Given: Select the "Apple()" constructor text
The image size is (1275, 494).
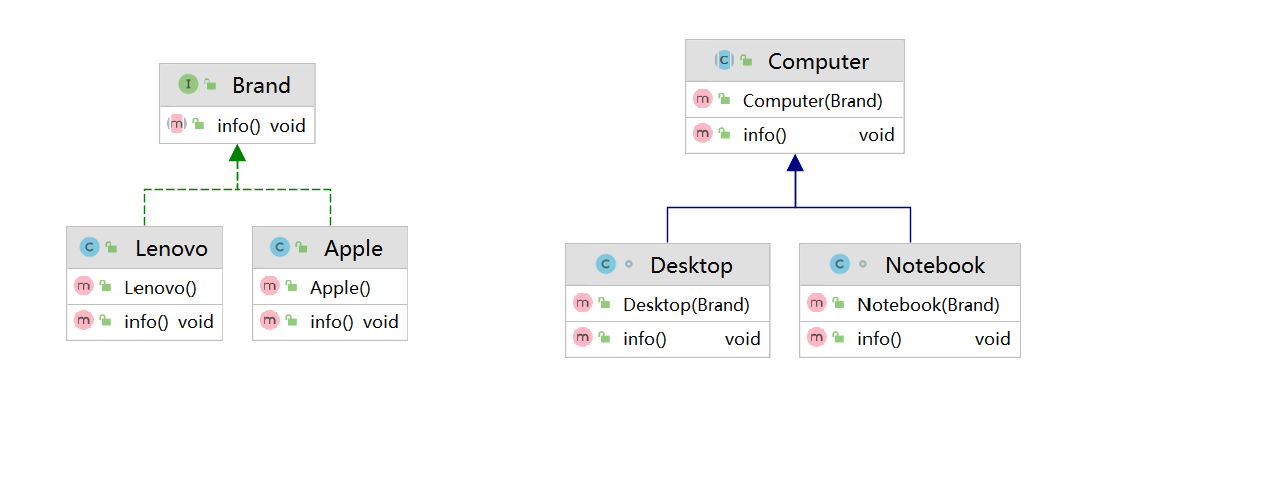Looking at the screenshot, I should [340, 288].
